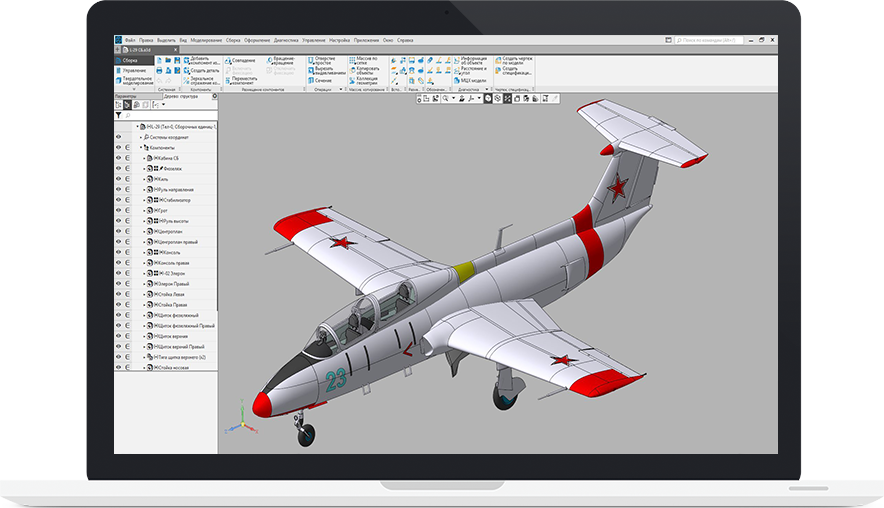Toggle eye visibility for Стабилизатор
The image size is (884, 508).
[118, 200]
